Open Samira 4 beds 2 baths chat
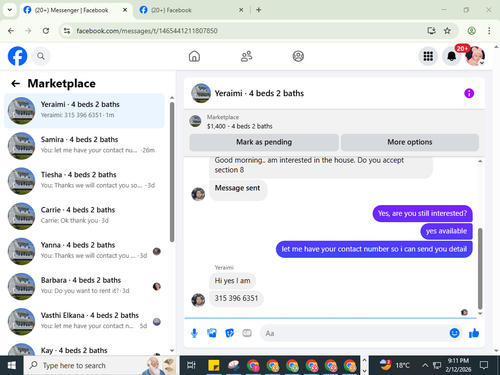500x375 pixels. pos(84,146)
